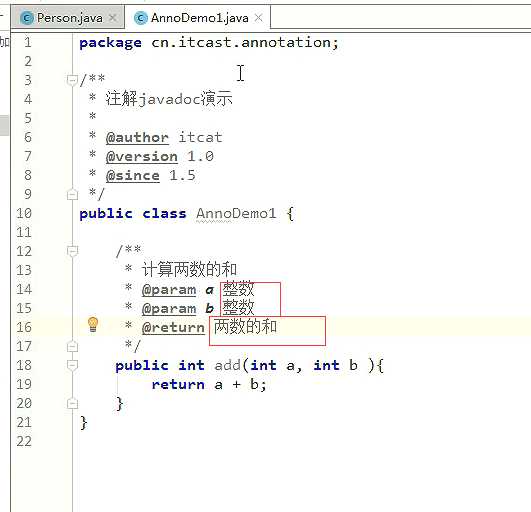
Task: Click the @param tag for parameter b
Action: [169, 309]
